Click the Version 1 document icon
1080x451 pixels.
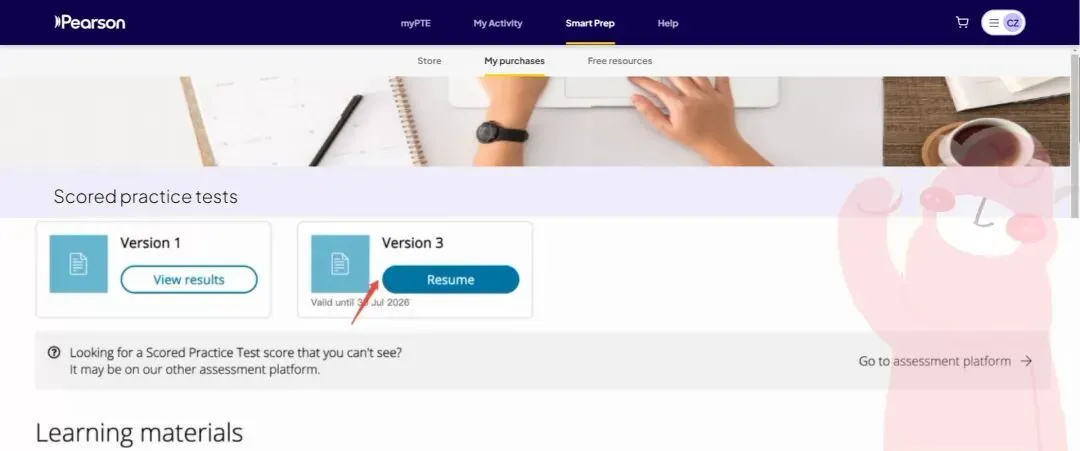(x=79, y=264)
